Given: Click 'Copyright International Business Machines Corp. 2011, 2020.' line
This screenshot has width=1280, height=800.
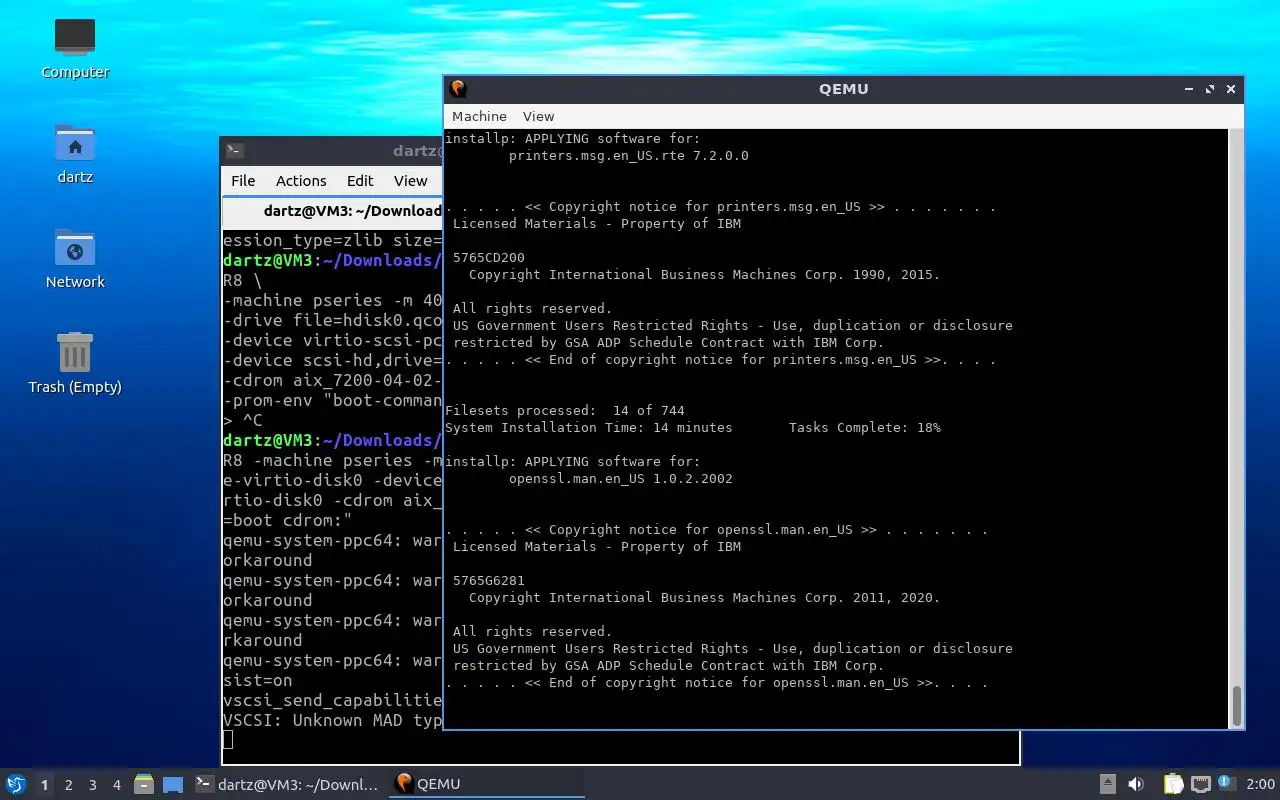Looking at the screenshot, I should (705, 597).
